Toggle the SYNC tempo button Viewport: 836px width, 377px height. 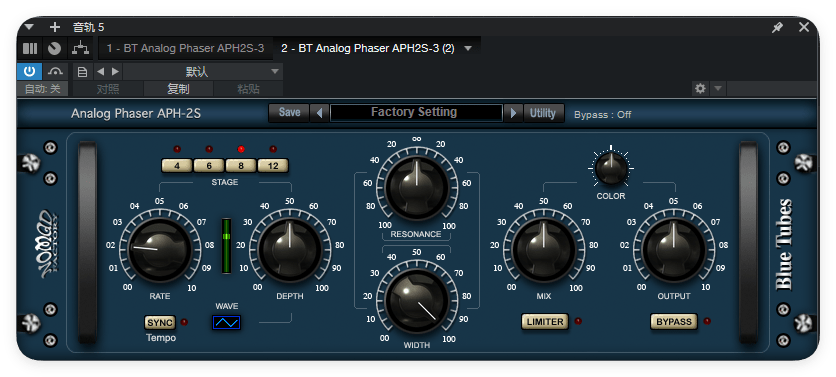click(x=160, y=323)
